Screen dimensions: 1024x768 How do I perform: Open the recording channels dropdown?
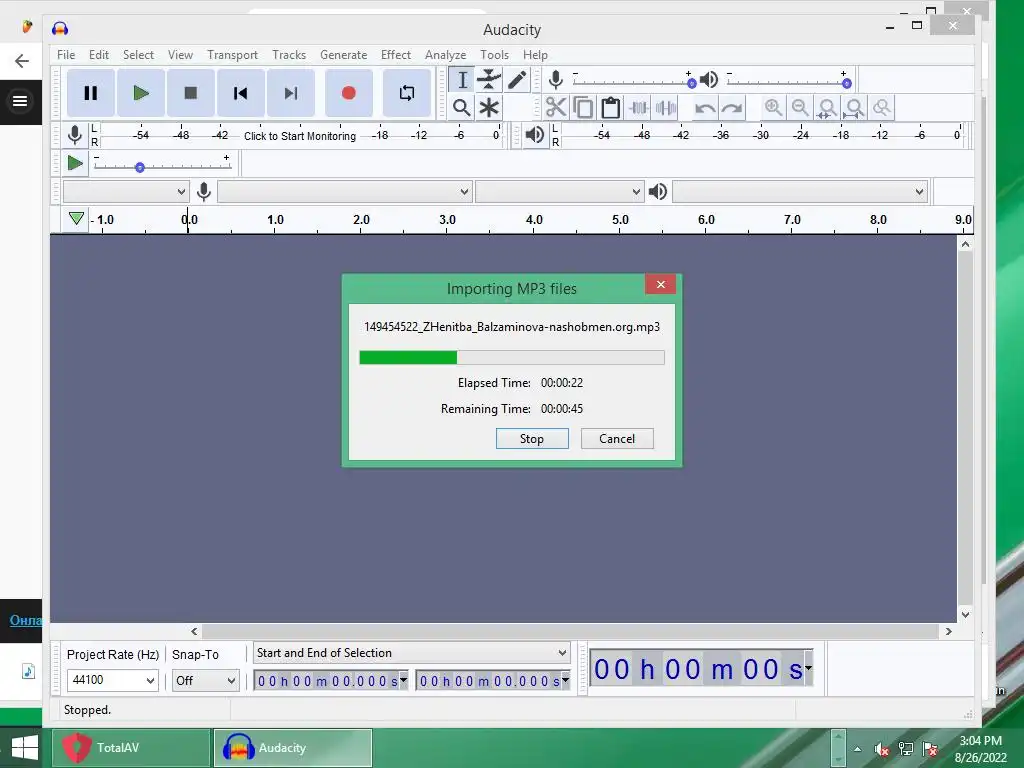pyautogui.click(x=560, y=192)
